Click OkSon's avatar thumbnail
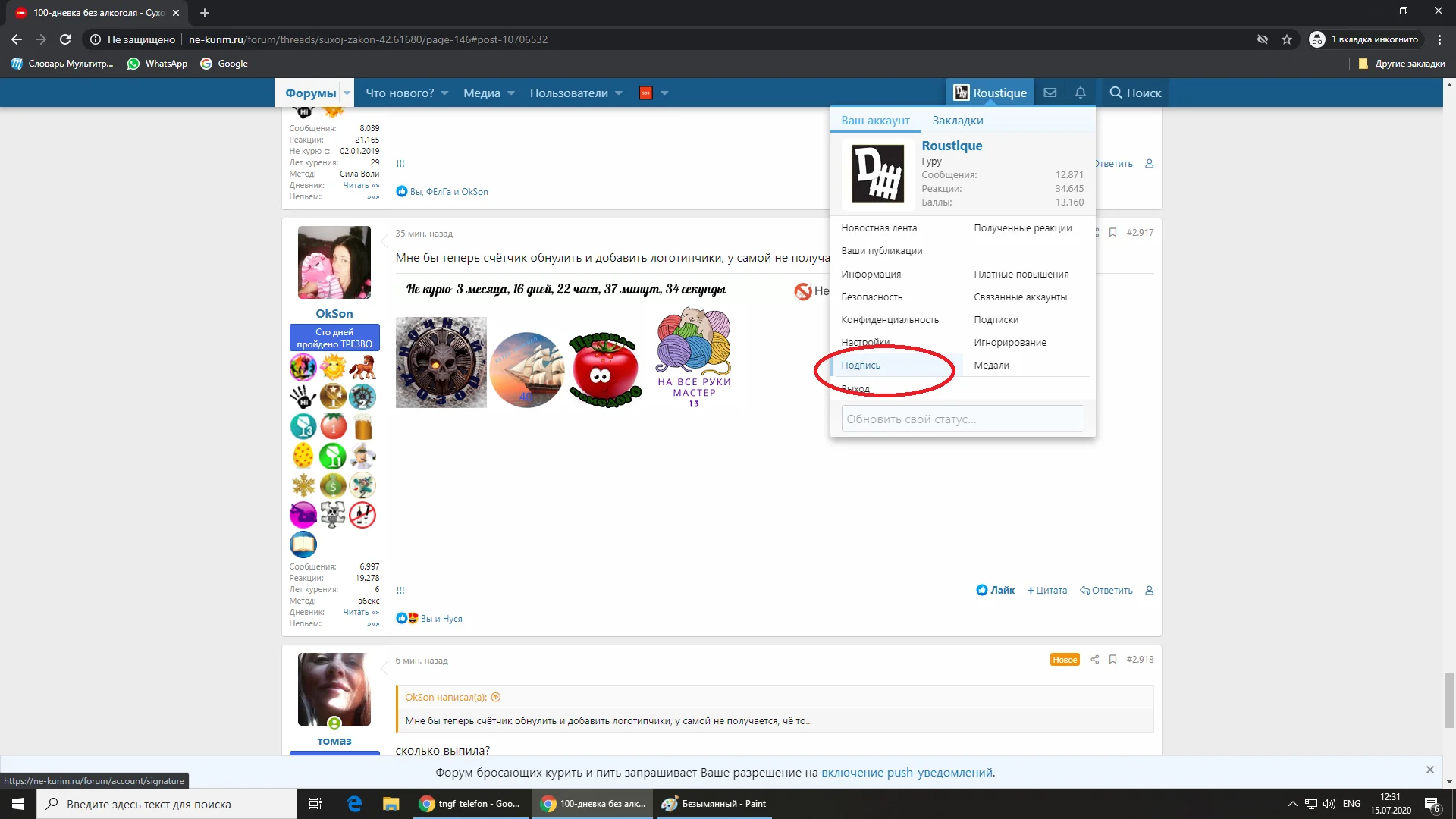Image resolution: width=1456 pixels, height=819 pixels. pos(334,262)
